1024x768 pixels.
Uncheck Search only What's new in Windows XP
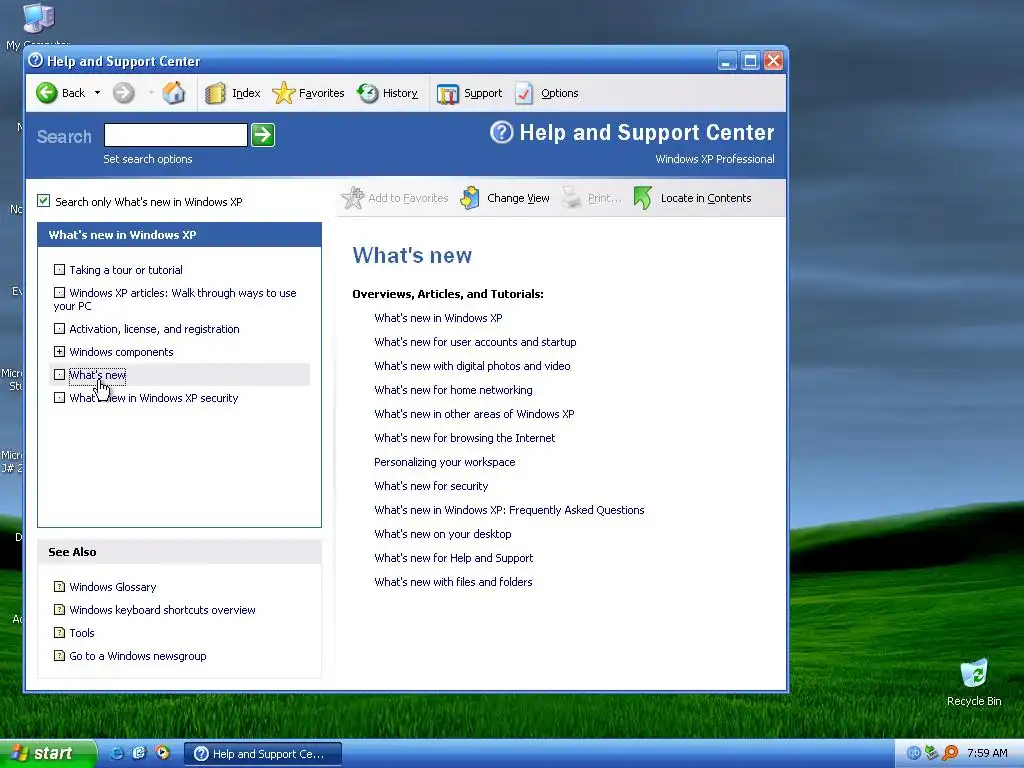[44, 201]
